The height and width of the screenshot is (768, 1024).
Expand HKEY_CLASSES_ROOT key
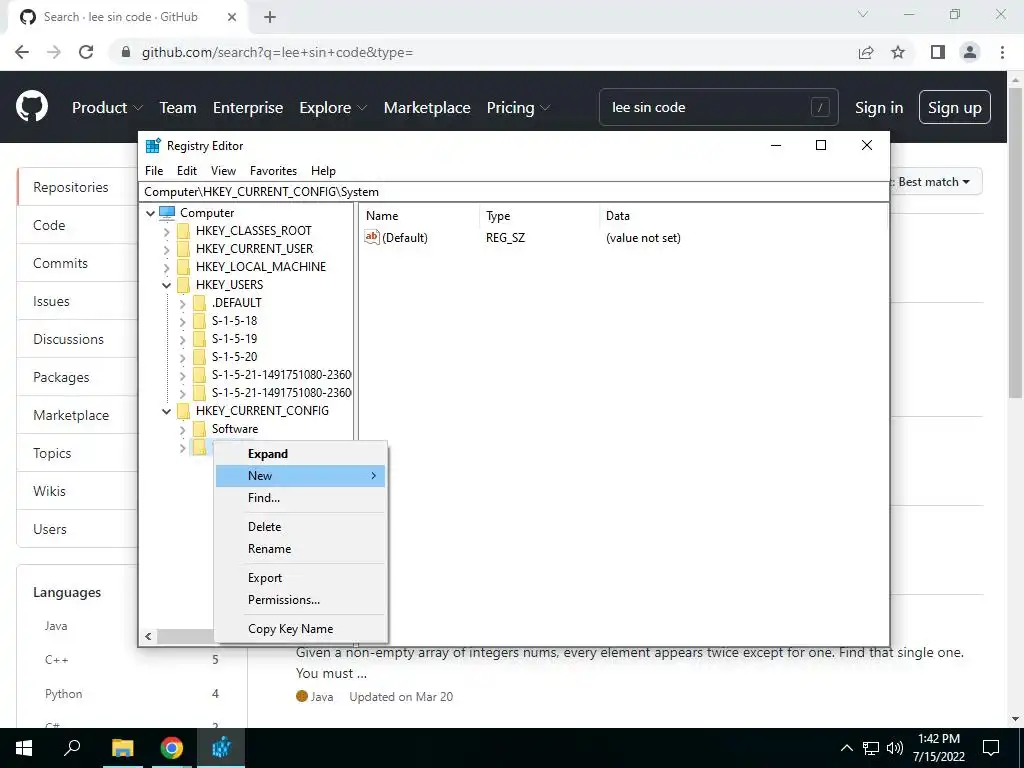(167, 231)
